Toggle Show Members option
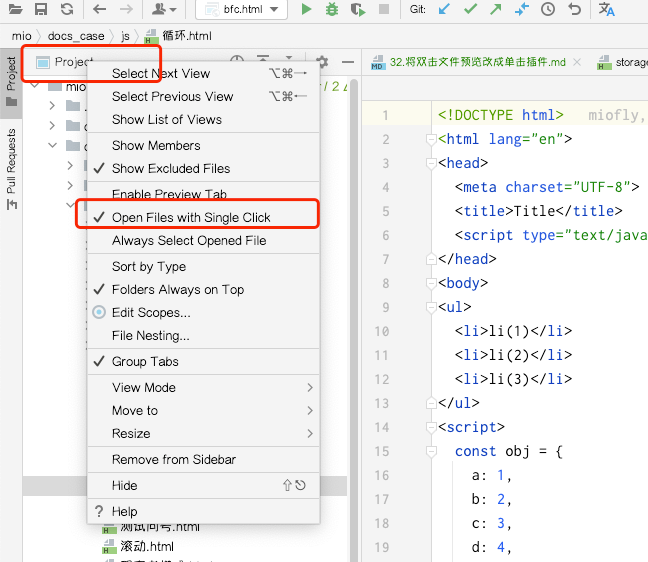This screenshot has width=648, height=562. click(x=203, y=145)
